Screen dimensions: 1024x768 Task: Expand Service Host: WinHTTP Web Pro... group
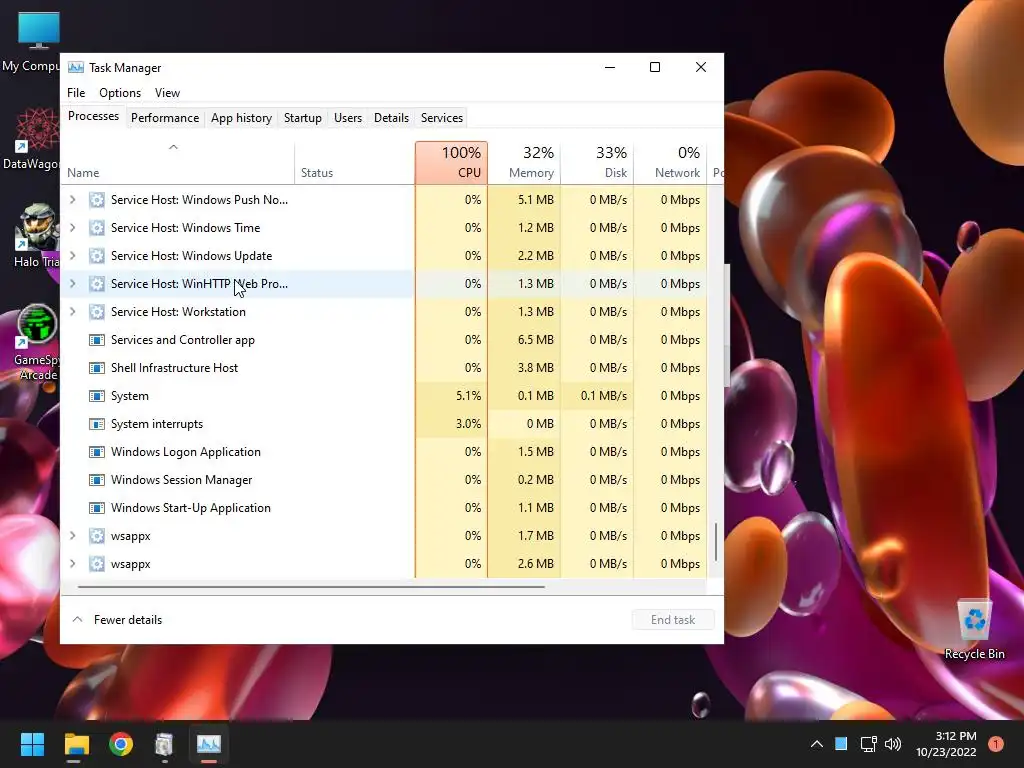pyautogui.click(x=72, y=284)
